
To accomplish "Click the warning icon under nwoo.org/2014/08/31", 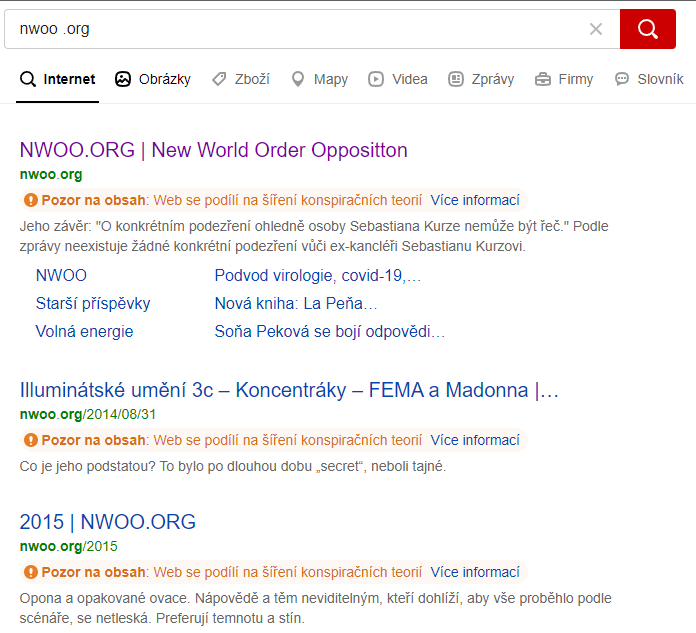I will 31,440.
